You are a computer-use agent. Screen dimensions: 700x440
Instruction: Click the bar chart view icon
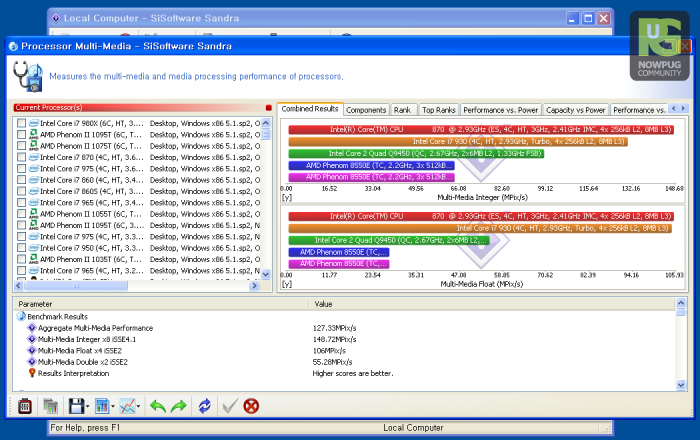(x=102, y=406)
